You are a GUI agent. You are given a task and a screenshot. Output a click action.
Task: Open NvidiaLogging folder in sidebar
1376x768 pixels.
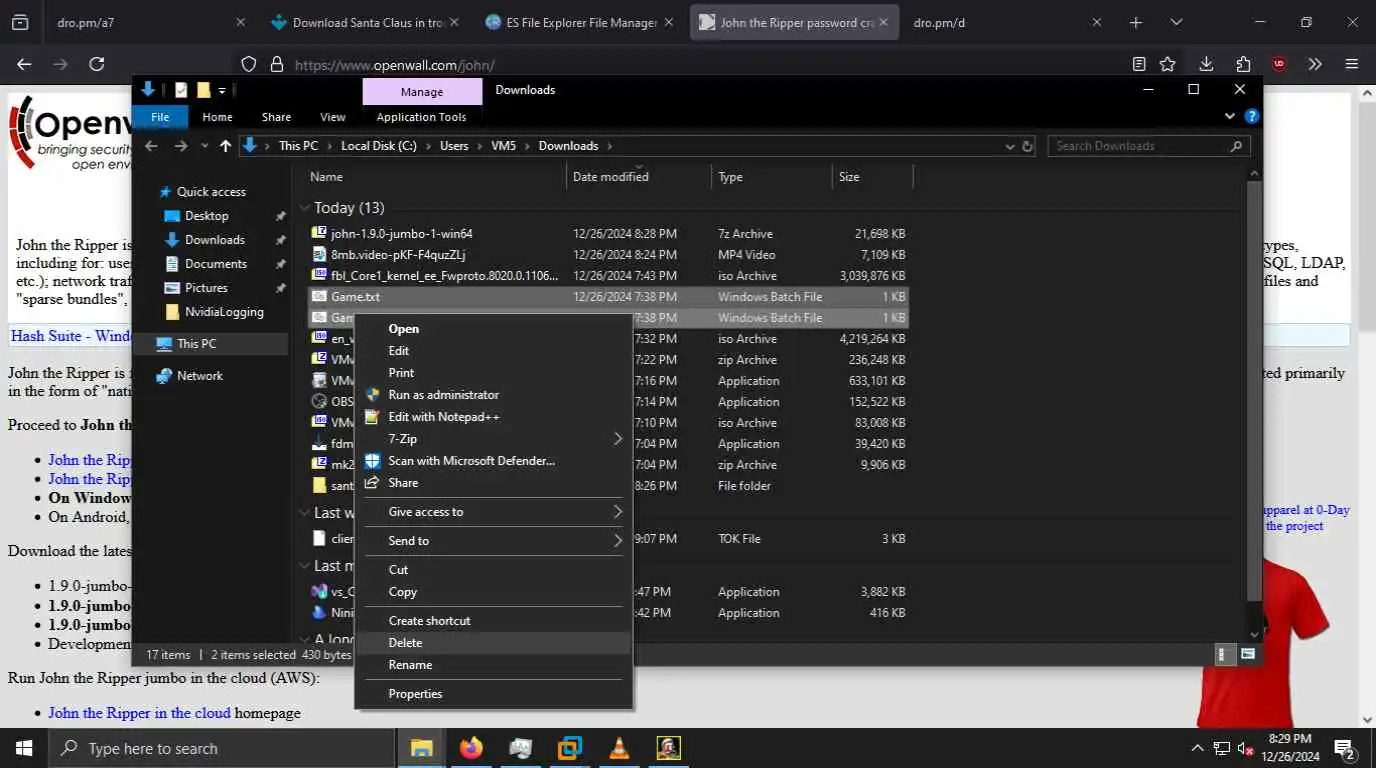click(x=224, y=312)
